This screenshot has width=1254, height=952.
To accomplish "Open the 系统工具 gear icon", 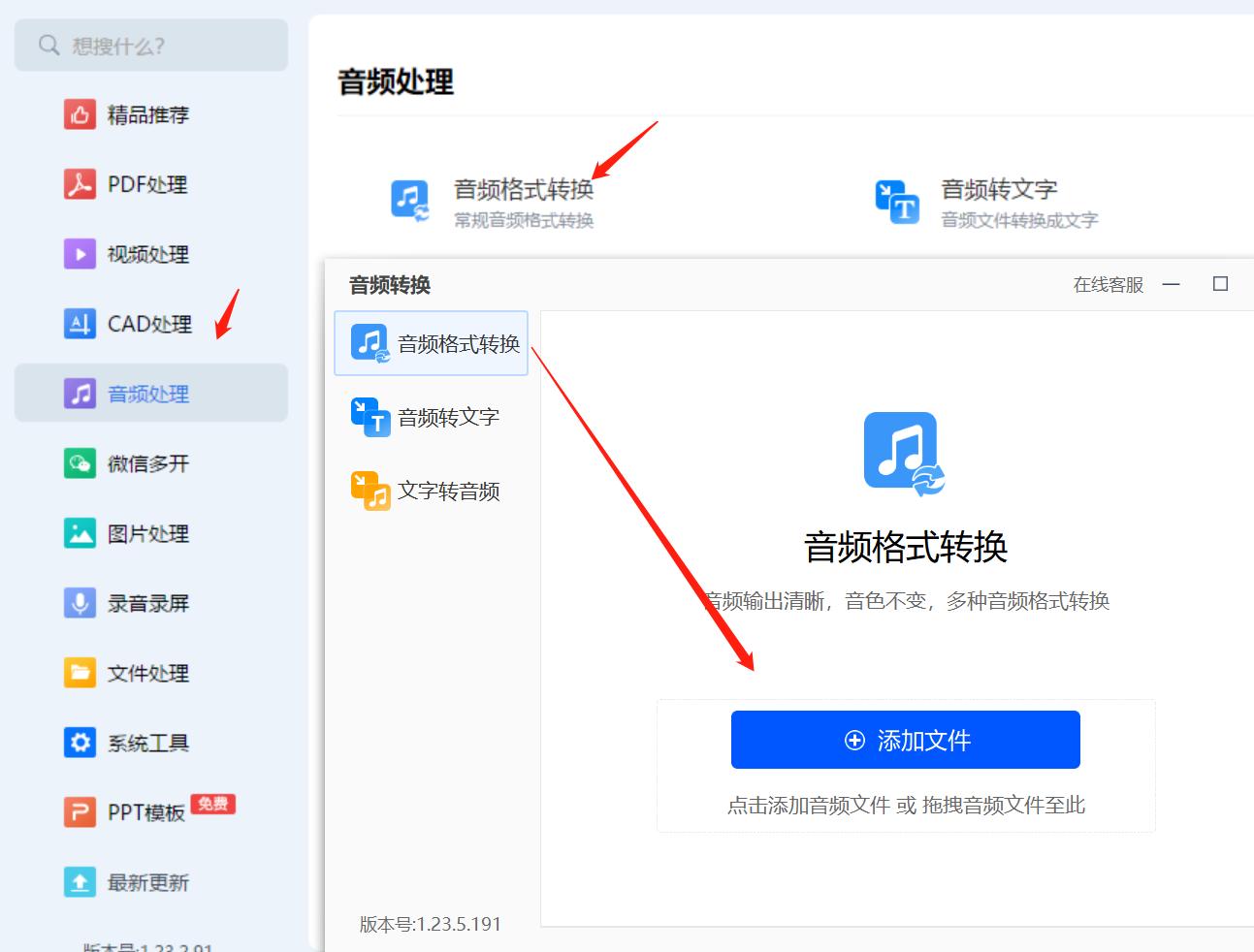I will pos(81,743).
